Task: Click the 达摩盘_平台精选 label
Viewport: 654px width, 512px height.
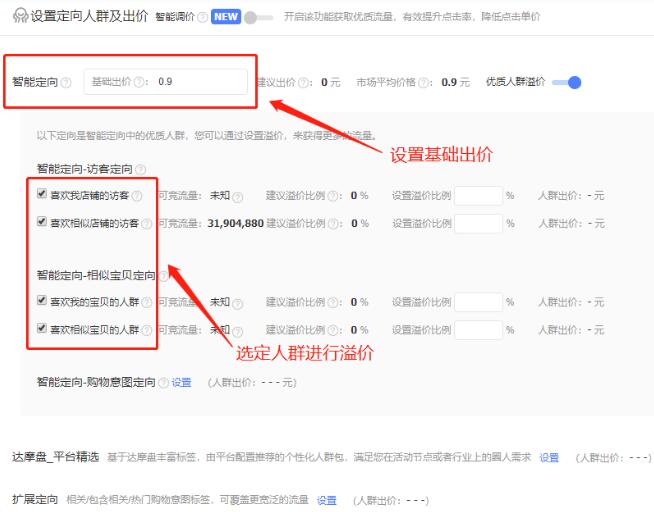Action: (55, 457)
